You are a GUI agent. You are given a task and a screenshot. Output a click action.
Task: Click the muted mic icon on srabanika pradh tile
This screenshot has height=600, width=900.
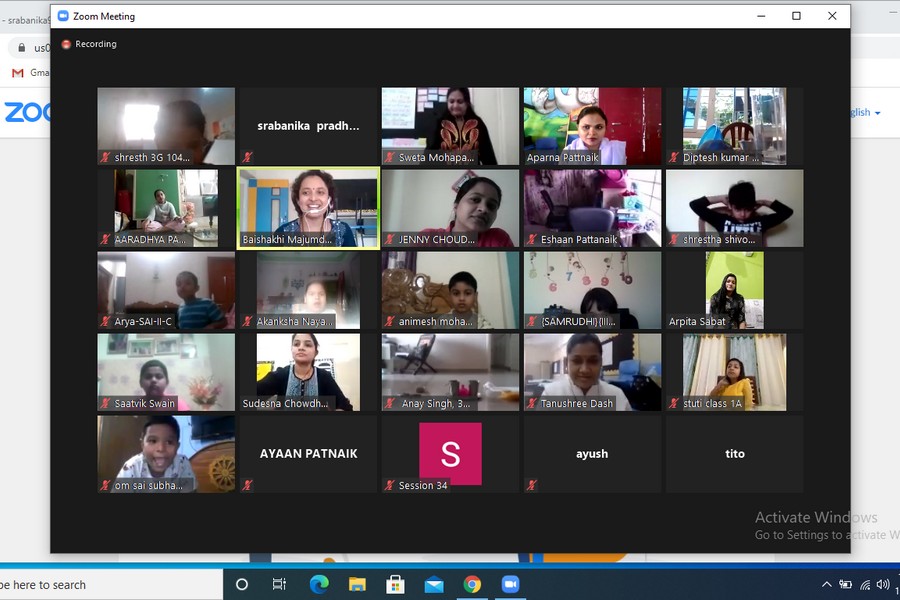247,158
